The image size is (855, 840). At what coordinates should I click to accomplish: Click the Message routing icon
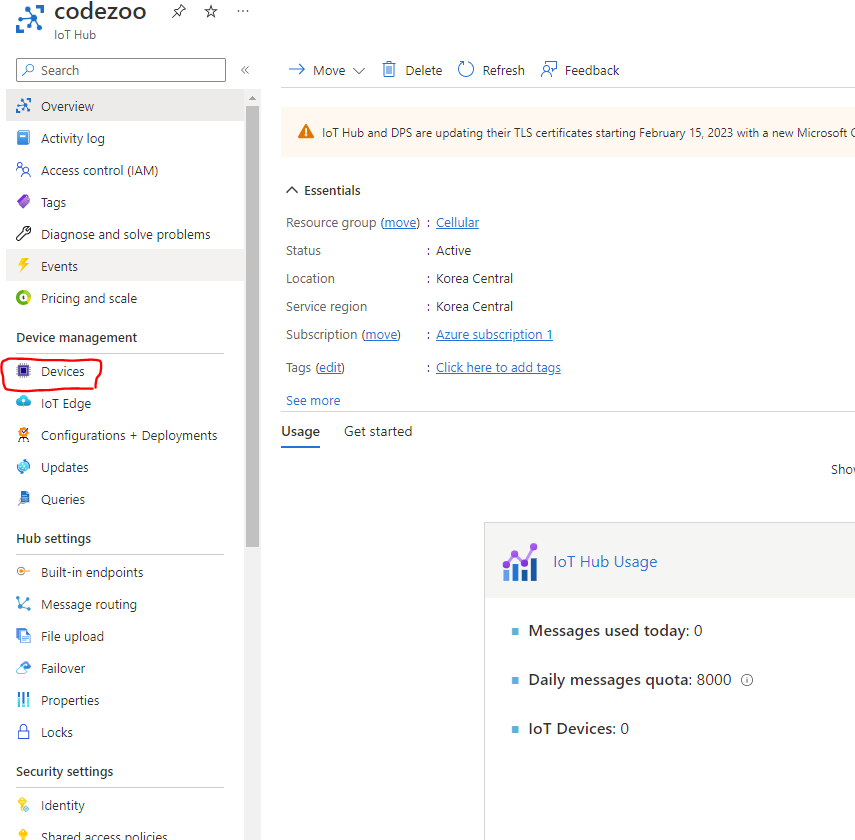(23, 603)
